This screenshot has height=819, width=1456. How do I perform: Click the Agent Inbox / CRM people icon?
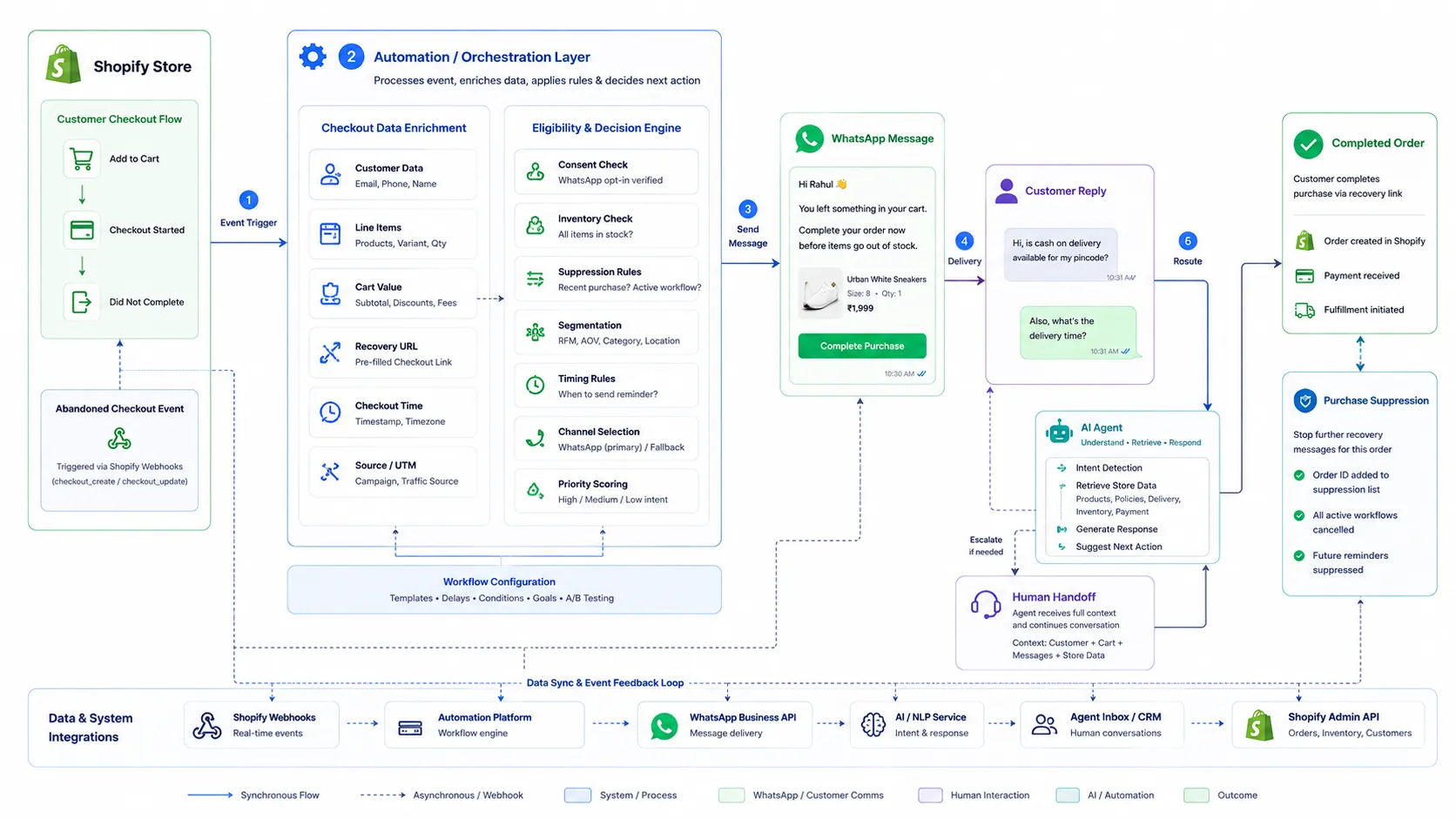tap(1044, 724)
